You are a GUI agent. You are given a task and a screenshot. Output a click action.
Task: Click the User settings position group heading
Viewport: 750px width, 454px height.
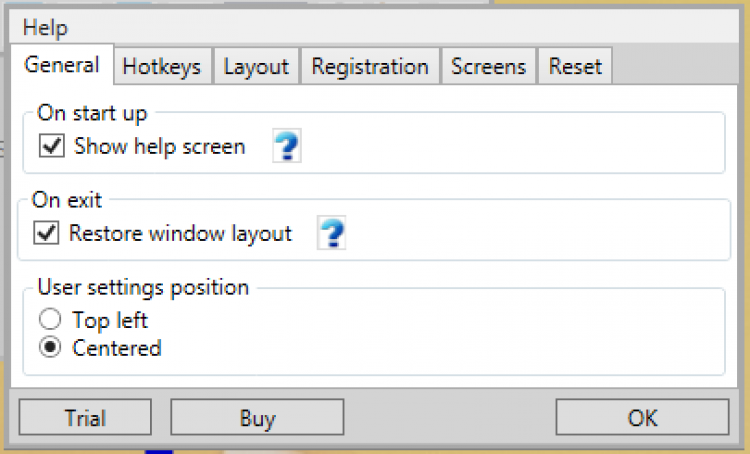point(143,287)
